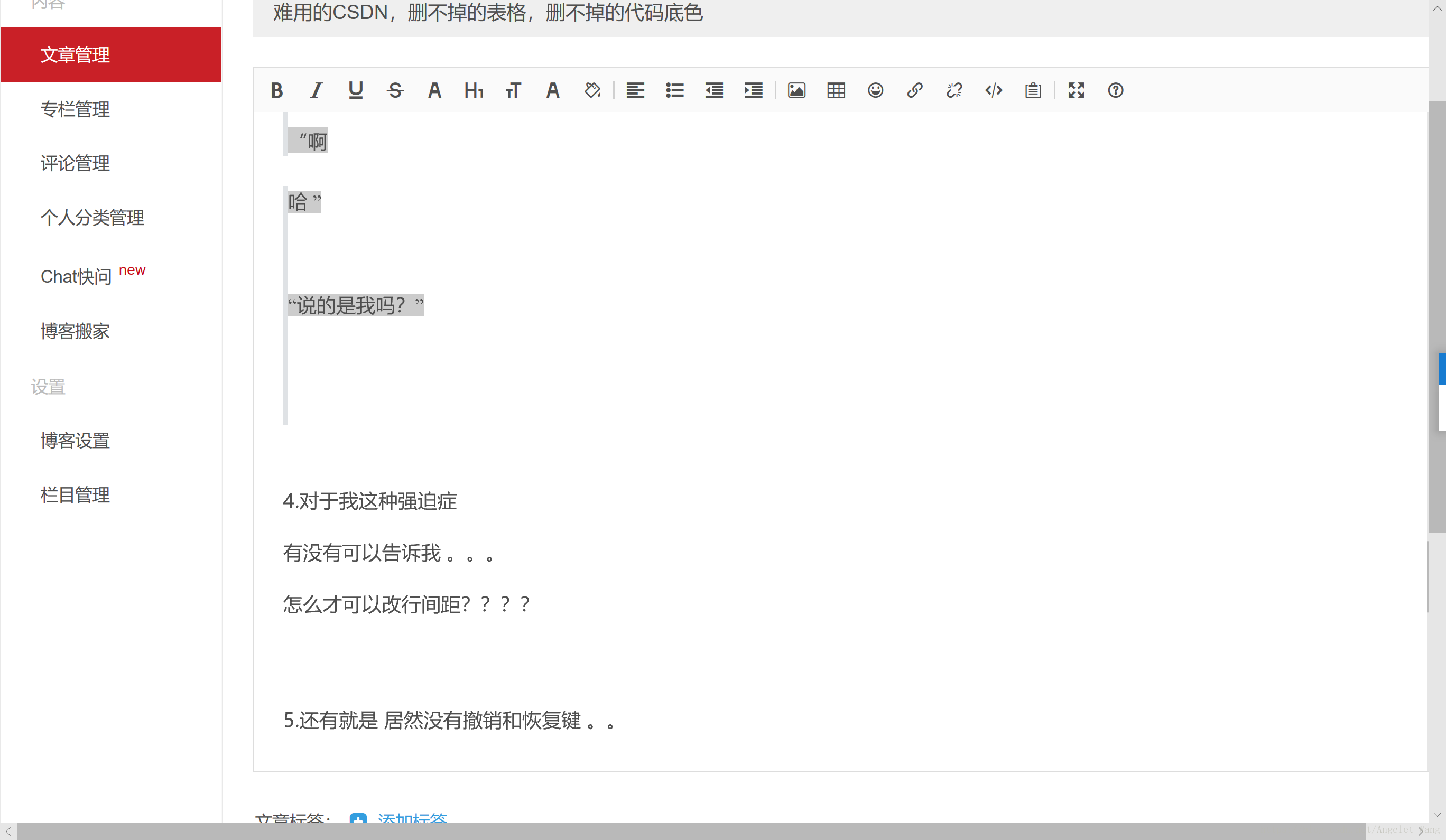Open the font color tool
1446x840 pixels.
(434, 90)
